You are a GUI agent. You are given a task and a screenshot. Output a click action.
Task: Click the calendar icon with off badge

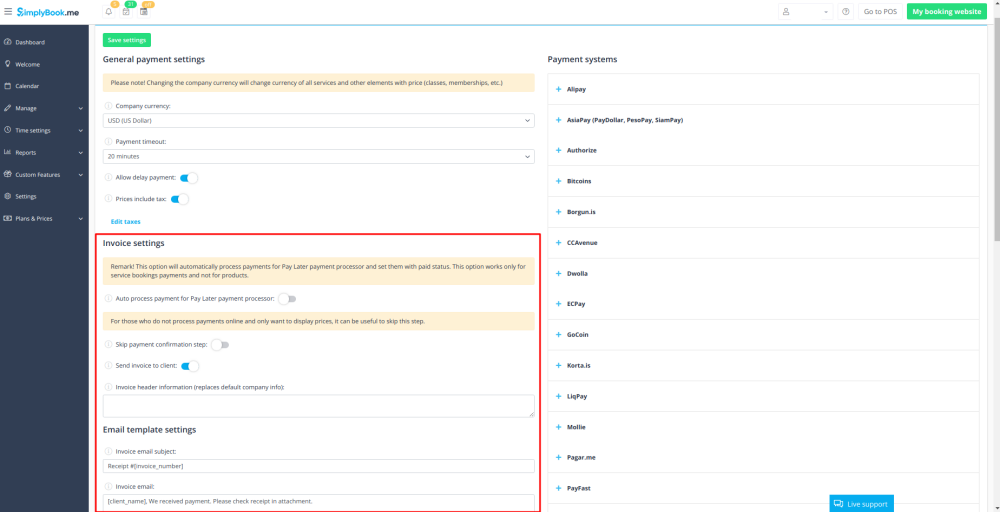[144, 12]
